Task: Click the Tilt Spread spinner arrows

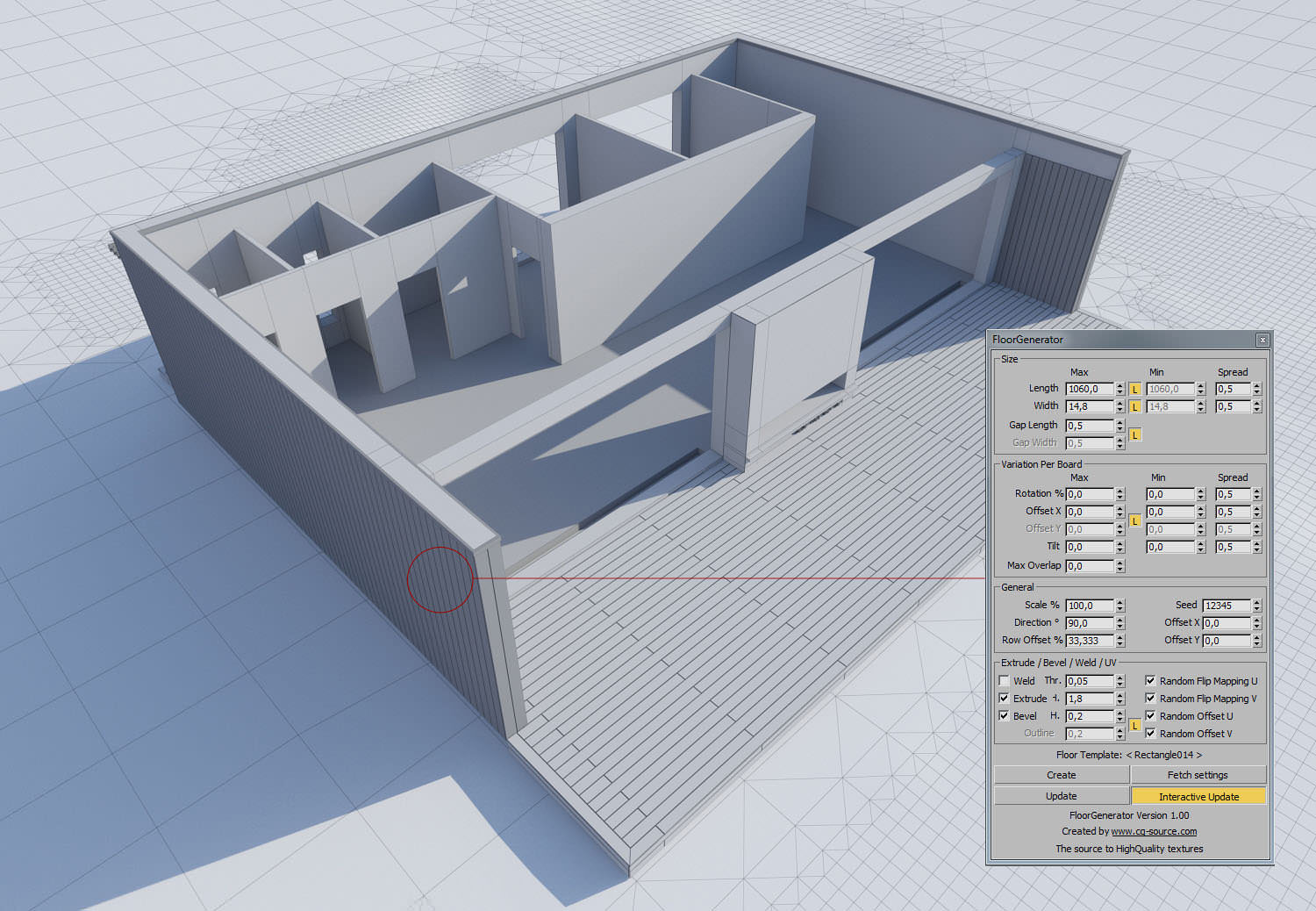Action: 1256,547
